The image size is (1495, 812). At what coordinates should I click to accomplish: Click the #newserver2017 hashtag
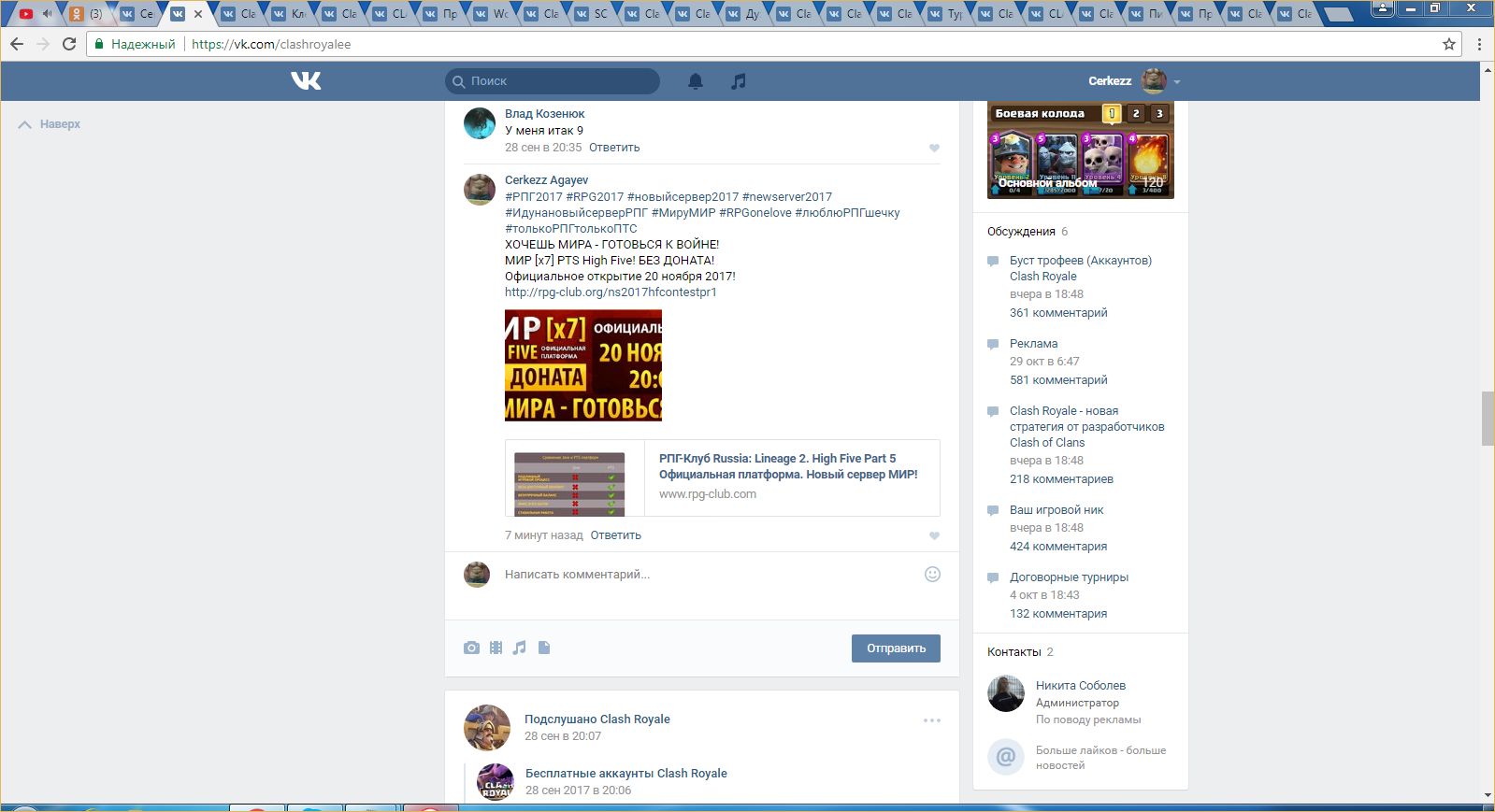787,197
